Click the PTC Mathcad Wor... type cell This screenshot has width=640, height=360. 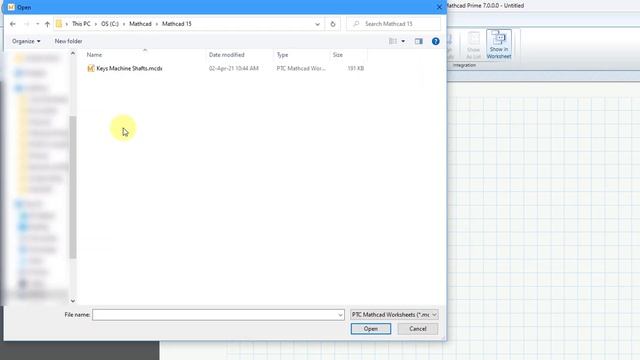pos(301,69)
